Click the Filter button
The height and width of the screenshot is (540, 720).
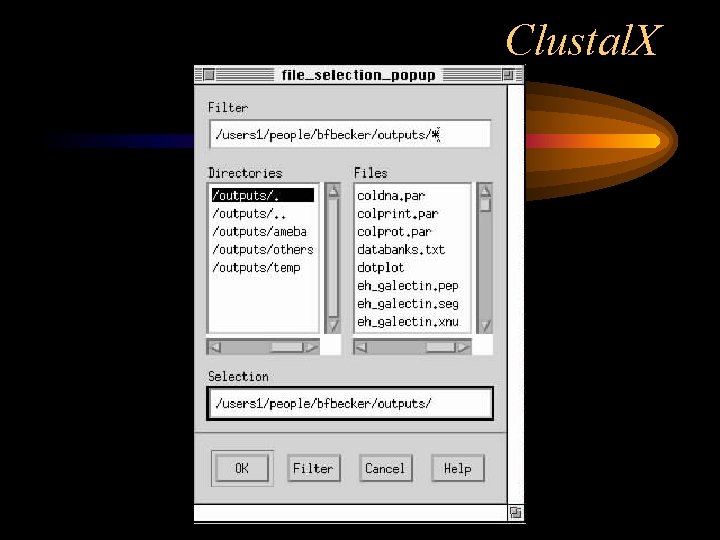[314, 468]
